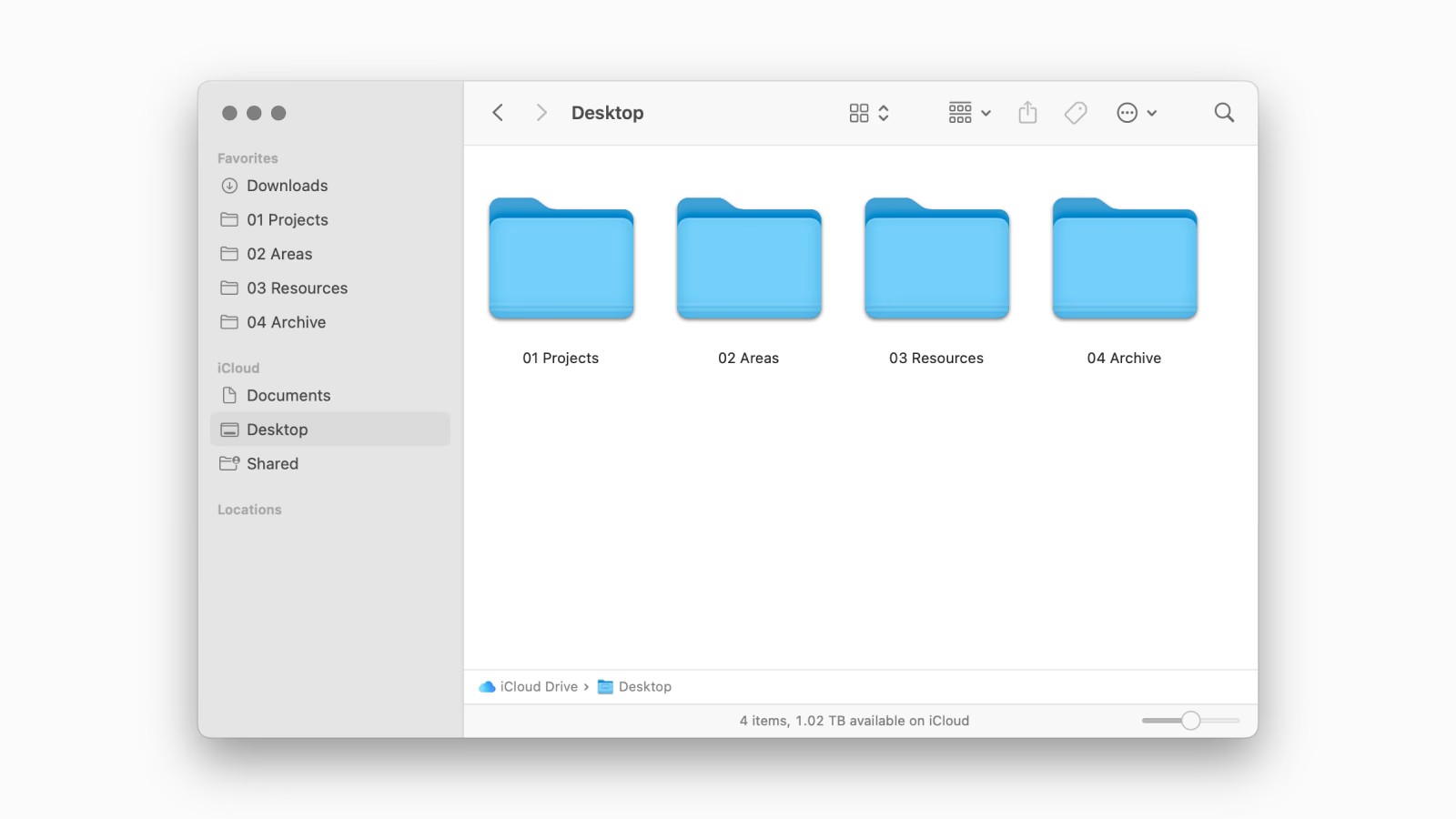Click the iCloud section header
The image size is (1456, 819).
tap(238, 368)
